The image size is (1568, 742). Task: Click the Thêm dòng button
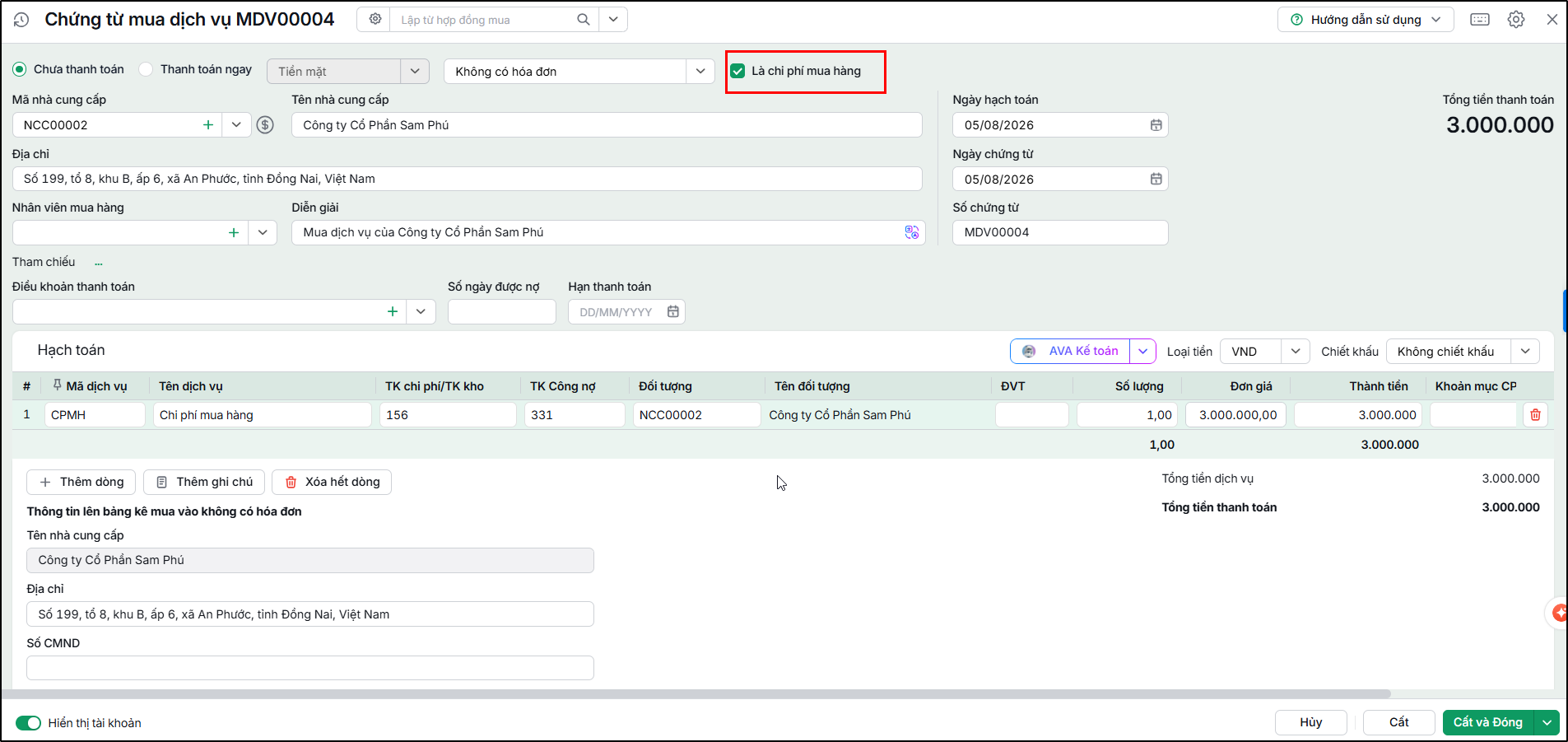[x=81, y=482]
